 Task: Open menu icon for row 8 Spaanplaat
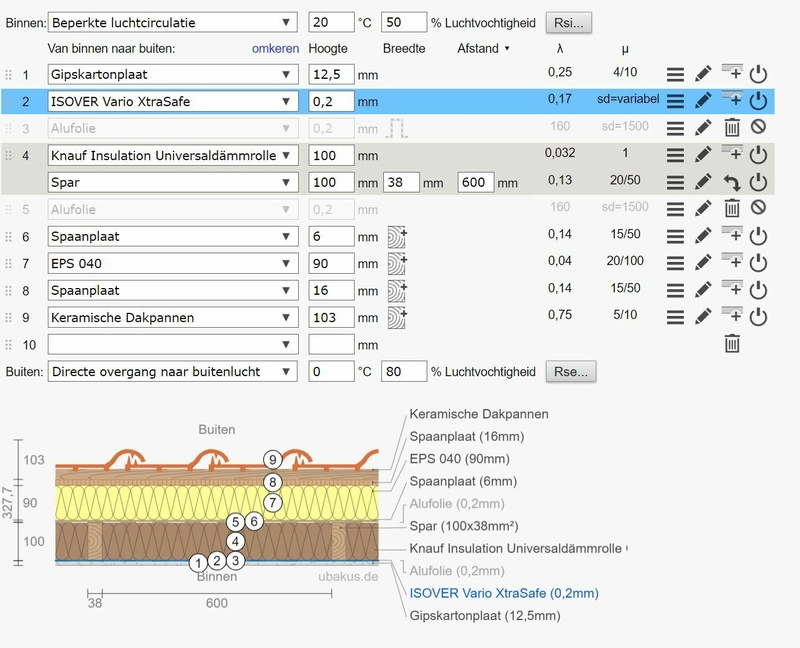click(675, 290)
